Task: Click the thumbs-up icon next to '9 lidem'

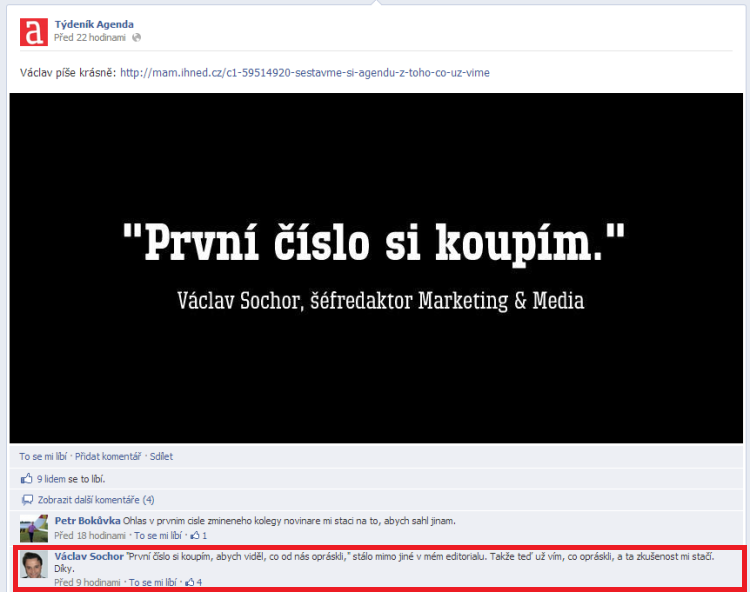Action: pos(27,479)
